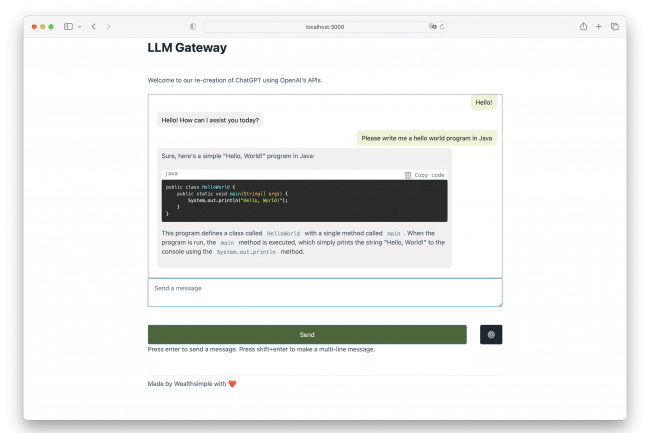Expand the sidebar dropdown chevron
This screenshot has width=650, height=433.
click(79, 26)
